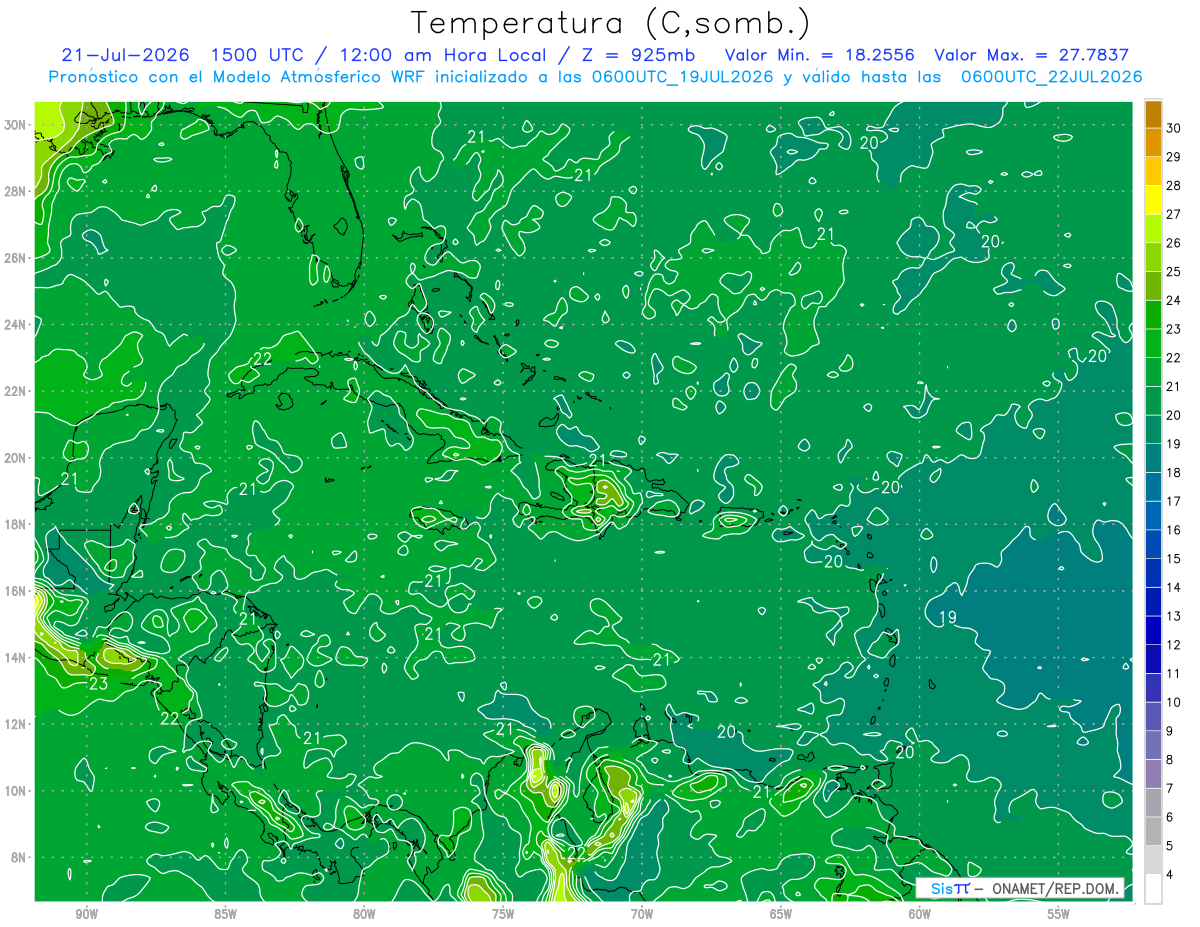The width and height of the screenshot is (1200, 927).
Task: Click the "30N" latitude axis label
Action: (17, 125)
